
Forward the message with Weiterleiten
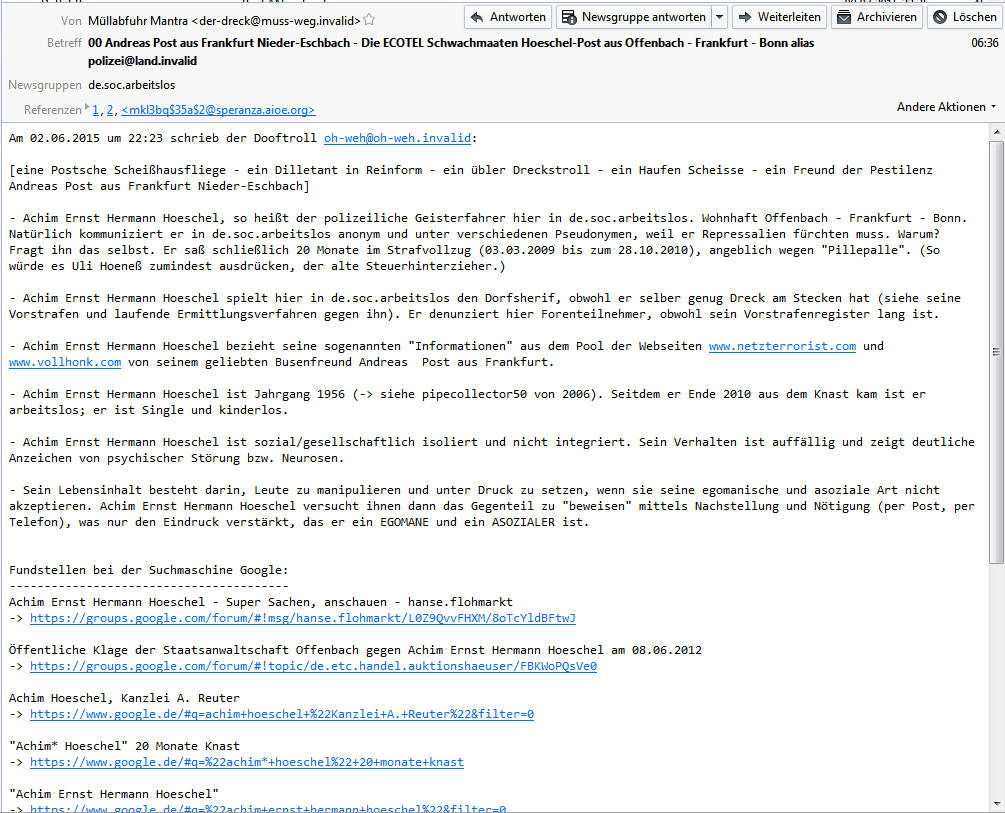[779, 17]
